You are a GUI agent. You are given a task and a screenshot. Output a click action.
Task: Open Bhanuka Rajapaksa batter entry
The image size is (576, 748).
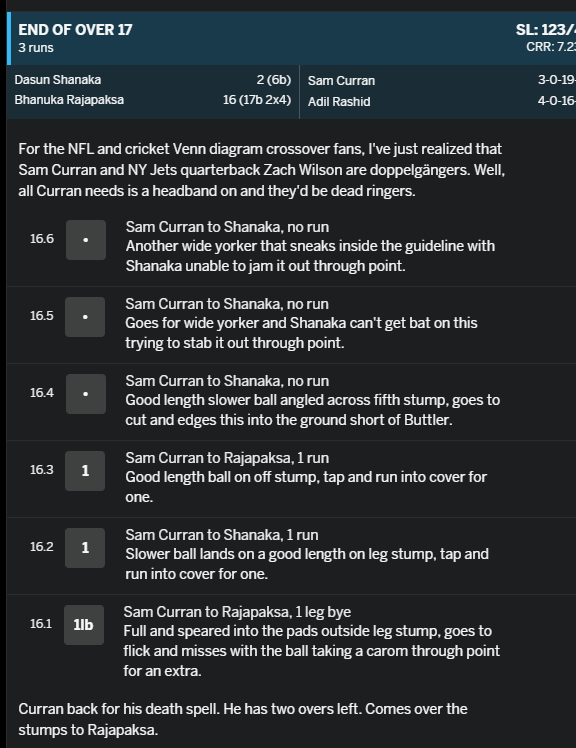pyautogui.click(x=69, y=100)
